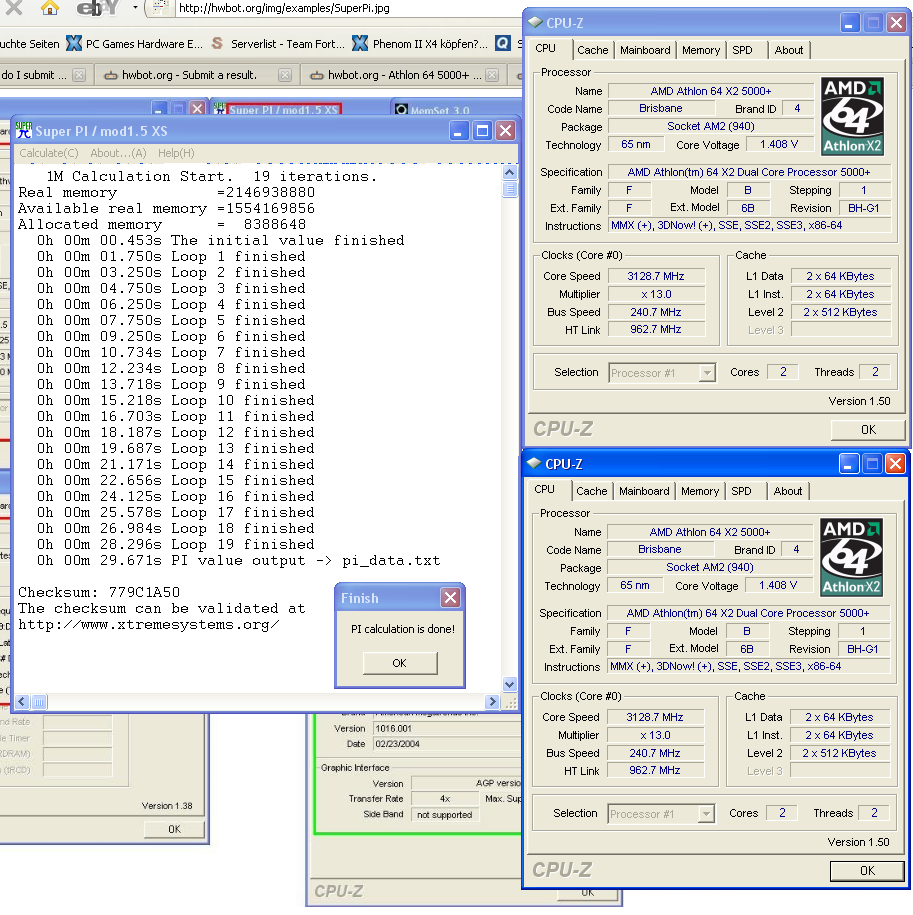Viewport: 913px width, 915px height.
Task: Switch to SPD tab in top CPU-Z
Action: pyautogui.click(x=742, y=50)
